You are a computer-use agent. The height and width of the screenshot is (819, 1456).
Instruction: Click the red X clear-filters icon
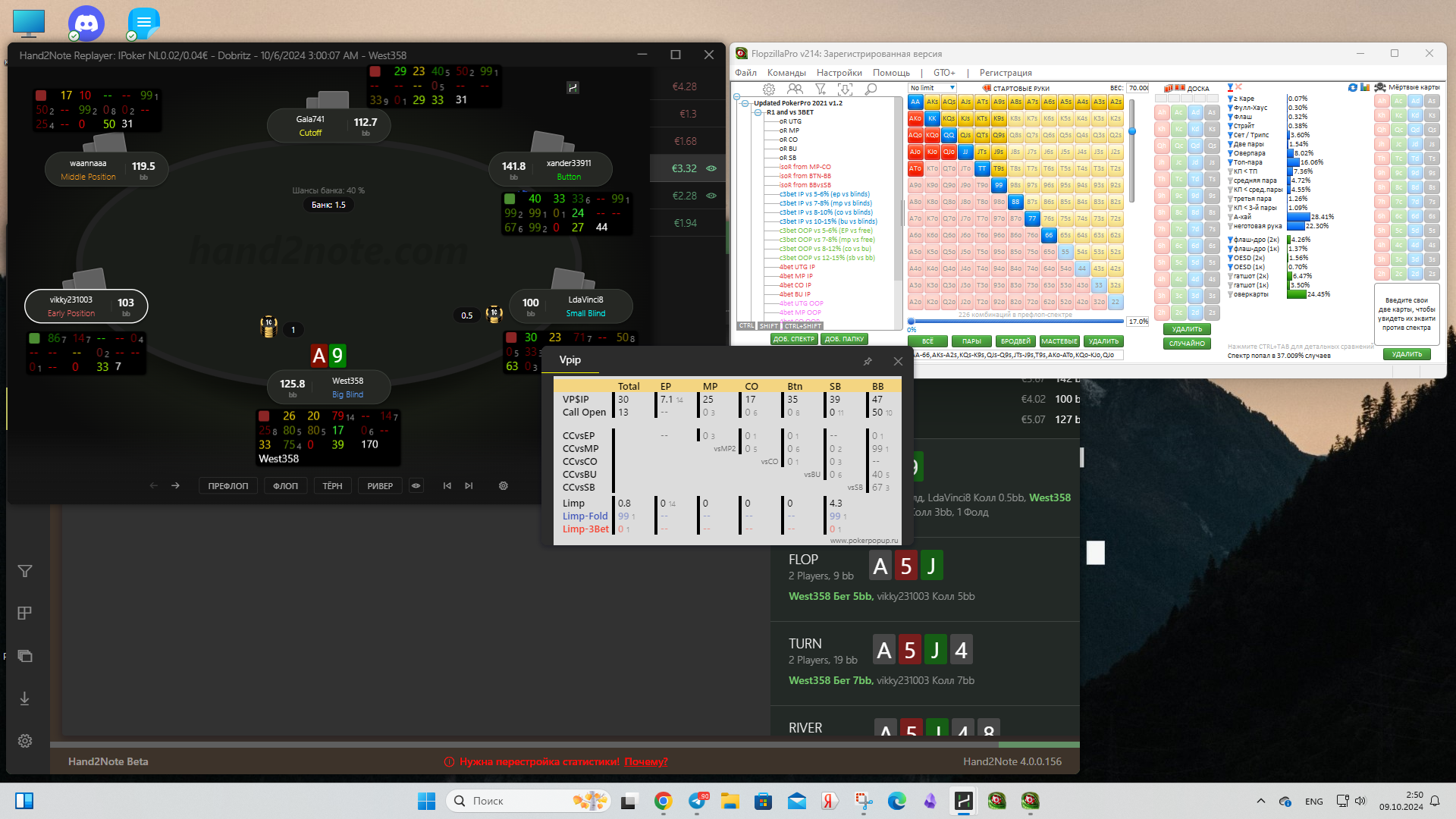(x=1239, y=87)
